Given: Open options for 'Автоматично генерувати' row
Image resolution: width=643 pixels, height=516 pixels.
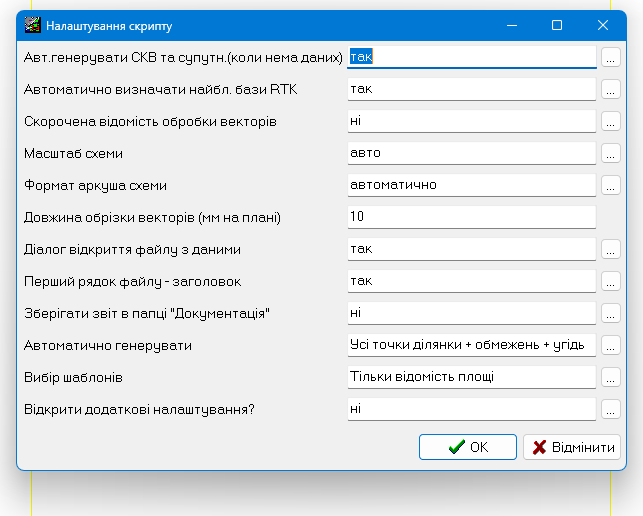Looking at the screenshot, I should 611,345.
